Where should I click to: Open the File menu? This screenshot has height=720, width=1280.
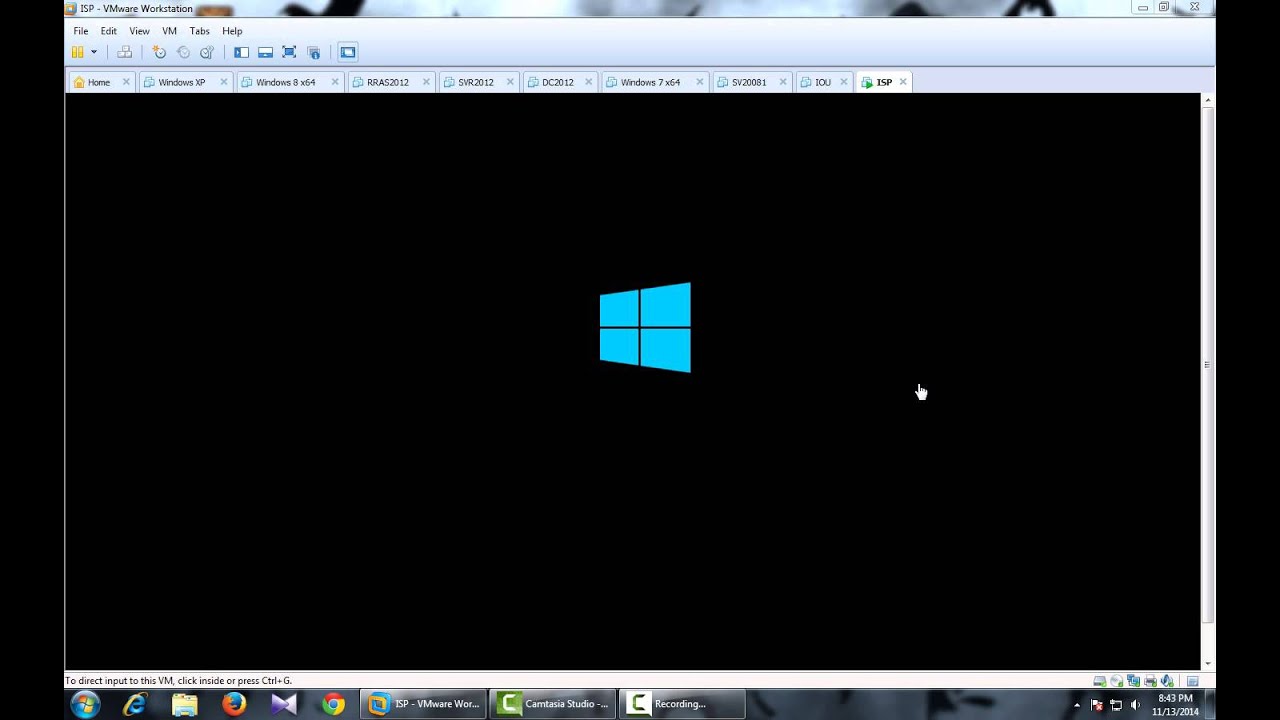click(81, 31)
